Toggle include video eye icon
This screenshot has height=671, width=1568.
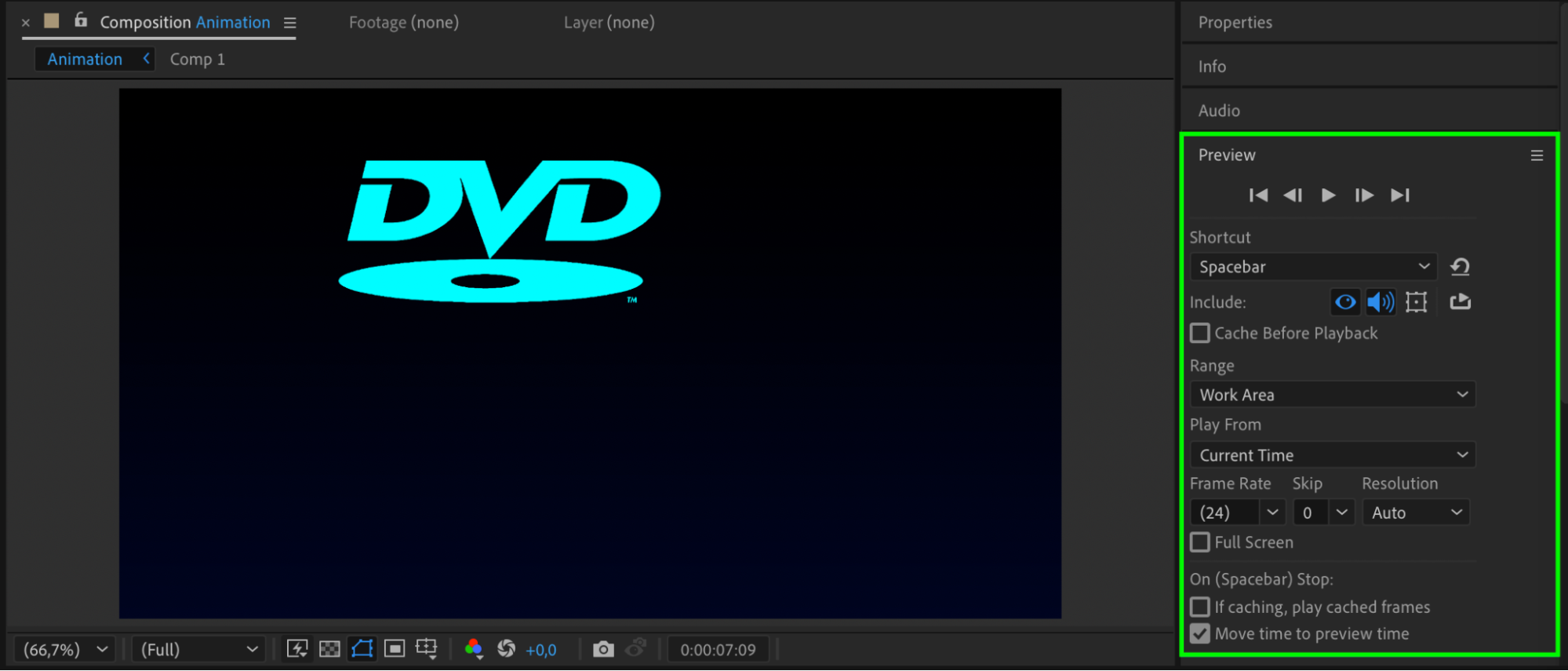[x=1345, y=302]
